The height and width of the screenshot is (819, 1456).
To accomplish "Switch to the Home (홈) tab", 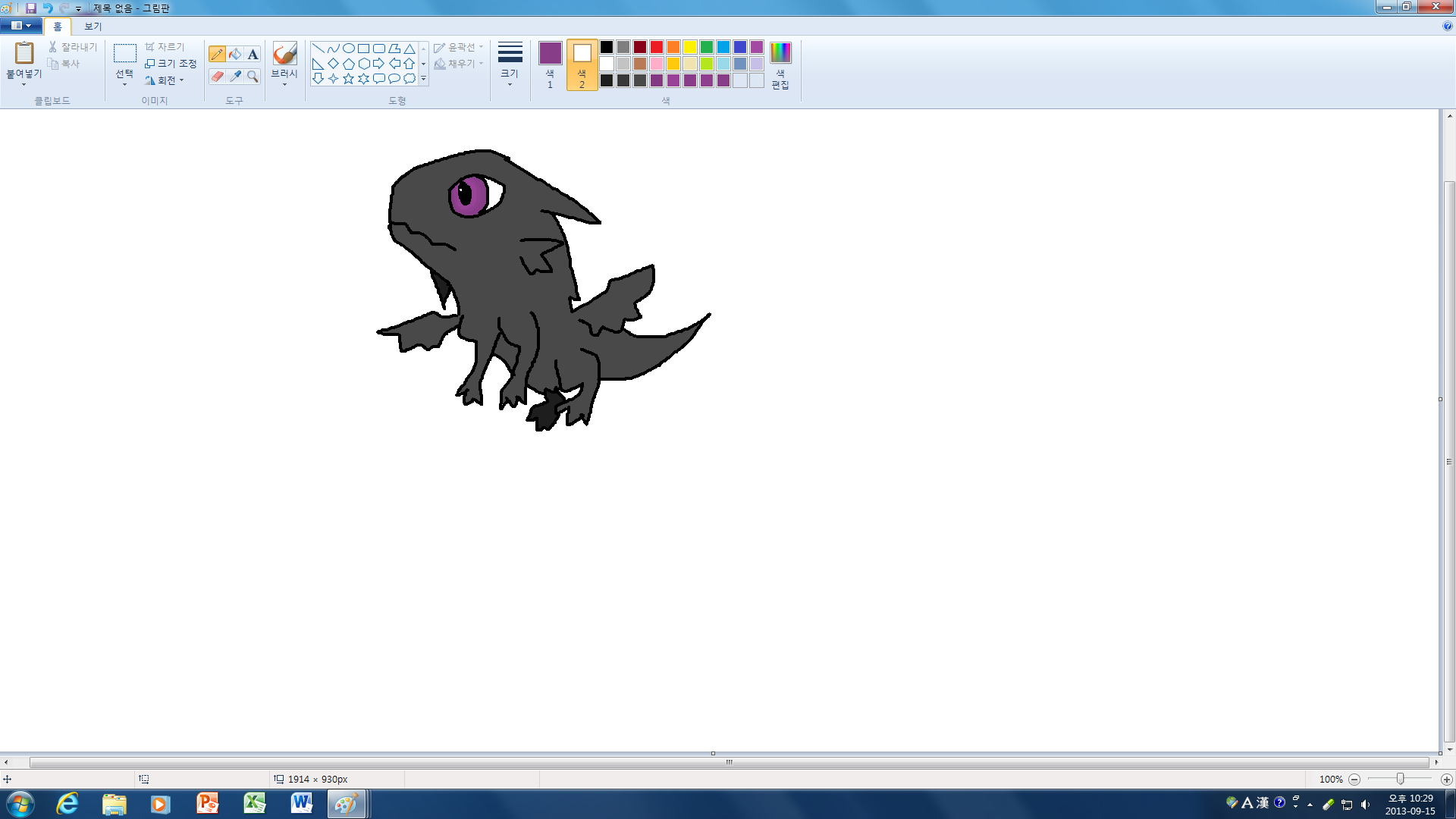I will coord(58,27).
